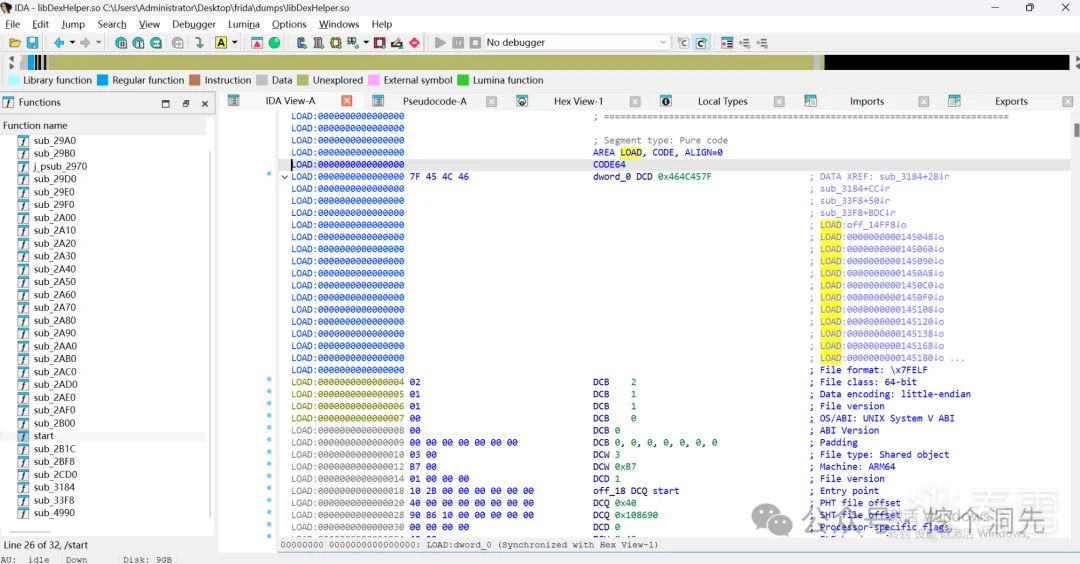Click the first teal round toolbar icon
This screenshot has height=564, width=1080.
tap(121, 43)
